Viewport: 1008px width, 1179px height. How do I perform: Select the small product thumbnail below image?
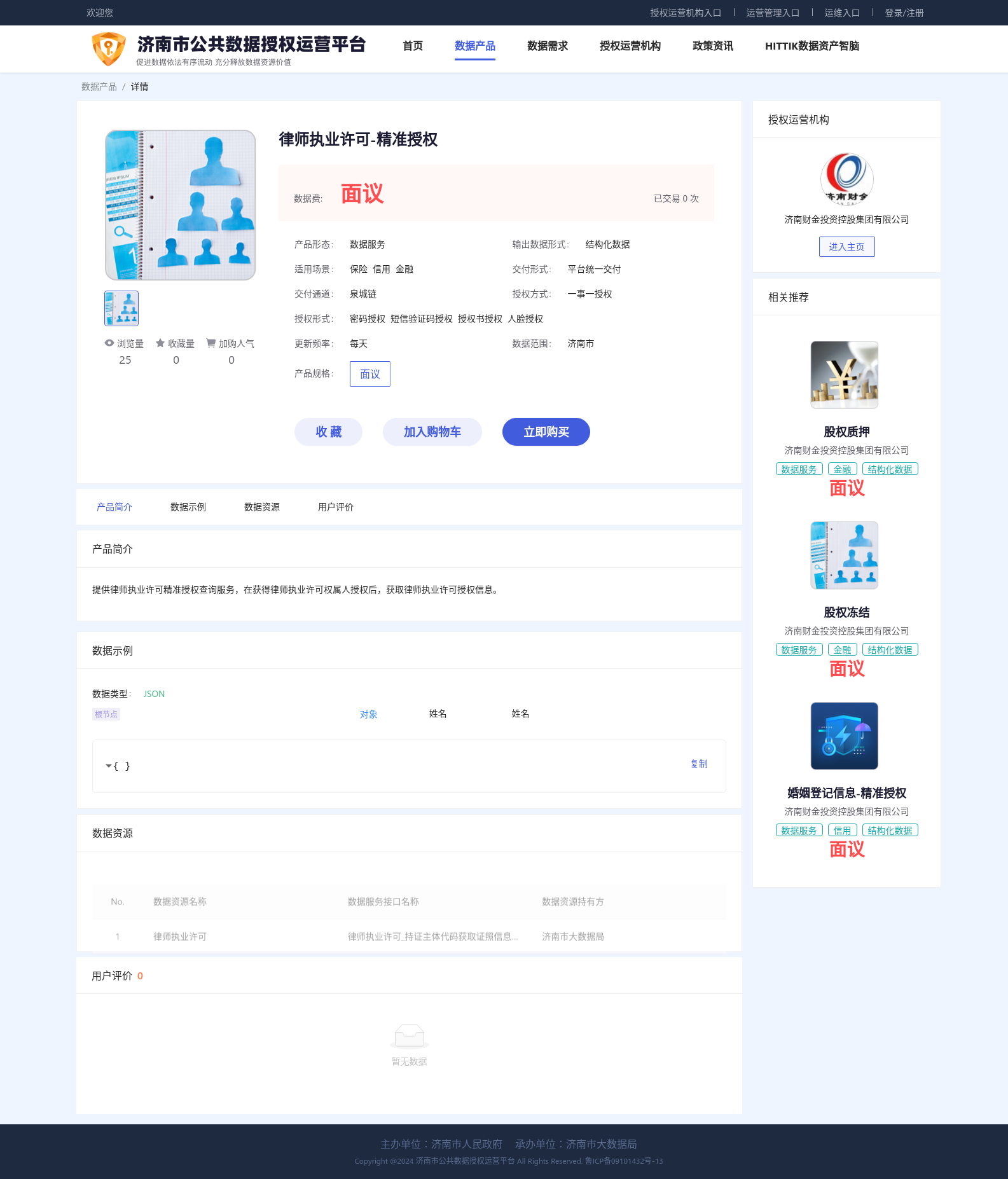coord(121,308)
